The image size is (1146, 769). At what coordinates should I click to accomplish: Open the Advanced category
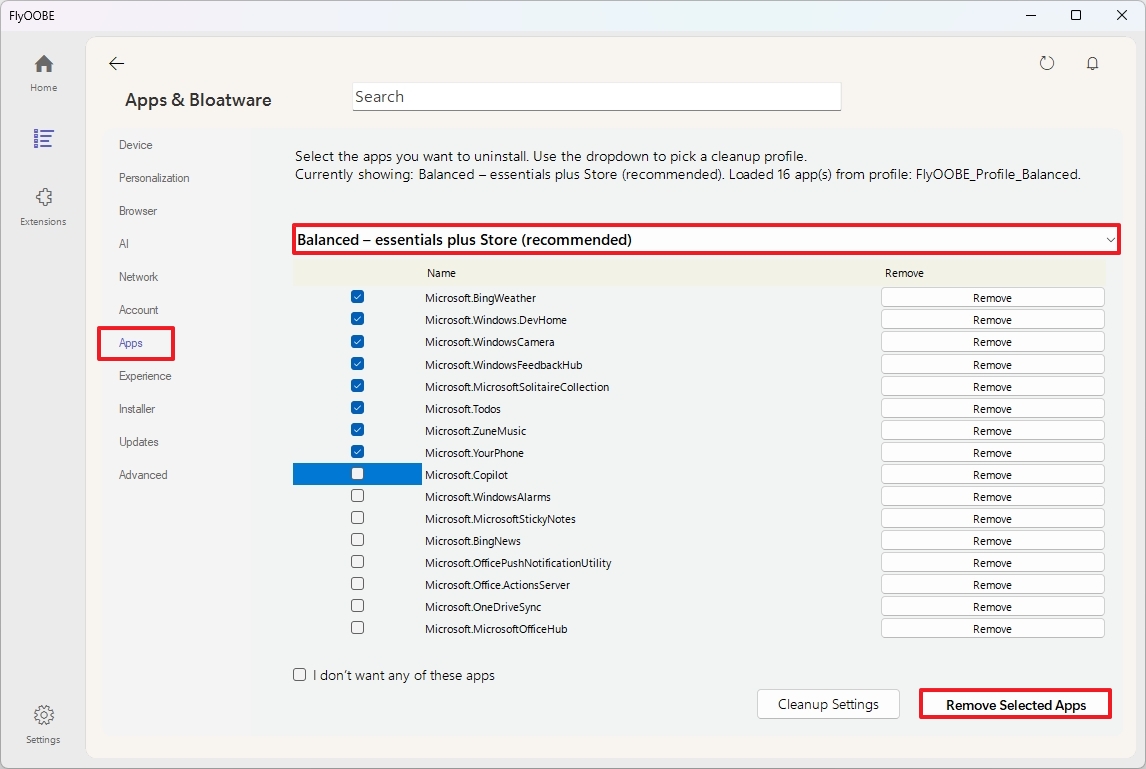(143, 475)
